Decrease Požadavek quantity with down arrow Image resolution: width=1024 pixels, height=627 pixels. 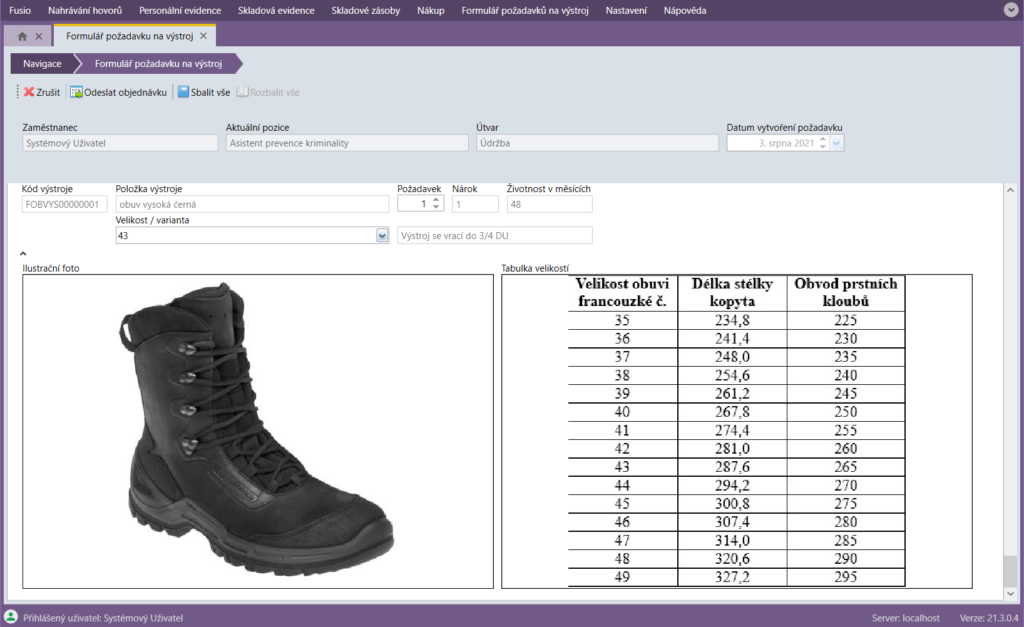click(436, 208)
